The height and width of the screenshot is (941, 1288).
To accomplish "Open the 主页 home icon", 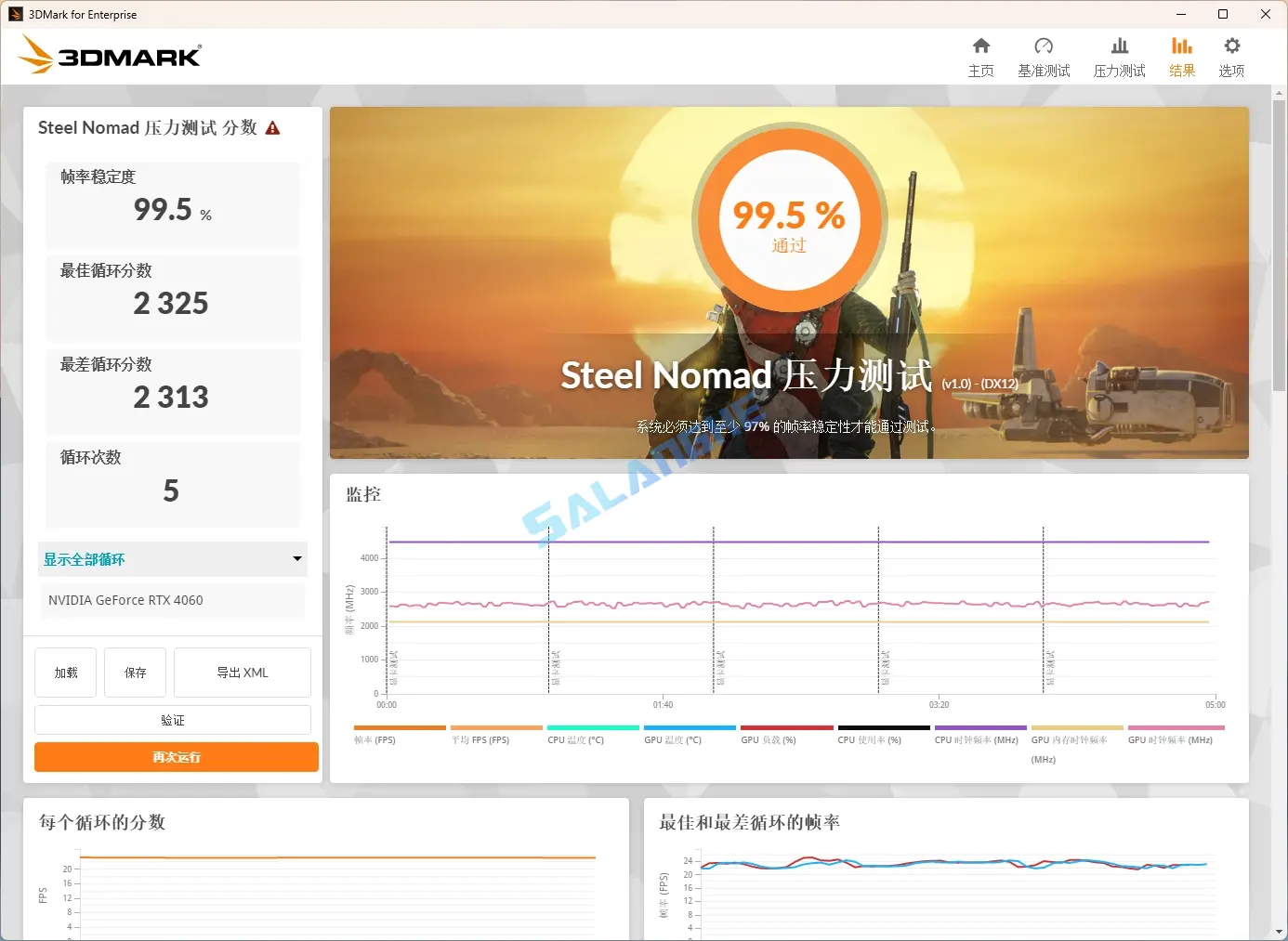I will pyautogui.click(x=980, y=54).
